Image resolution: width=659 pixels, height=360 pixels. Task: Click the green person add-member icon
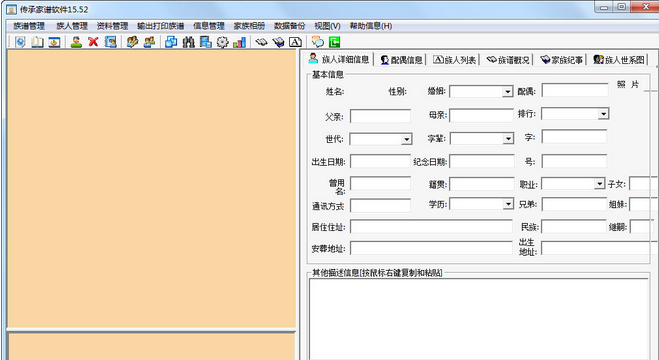76,42
